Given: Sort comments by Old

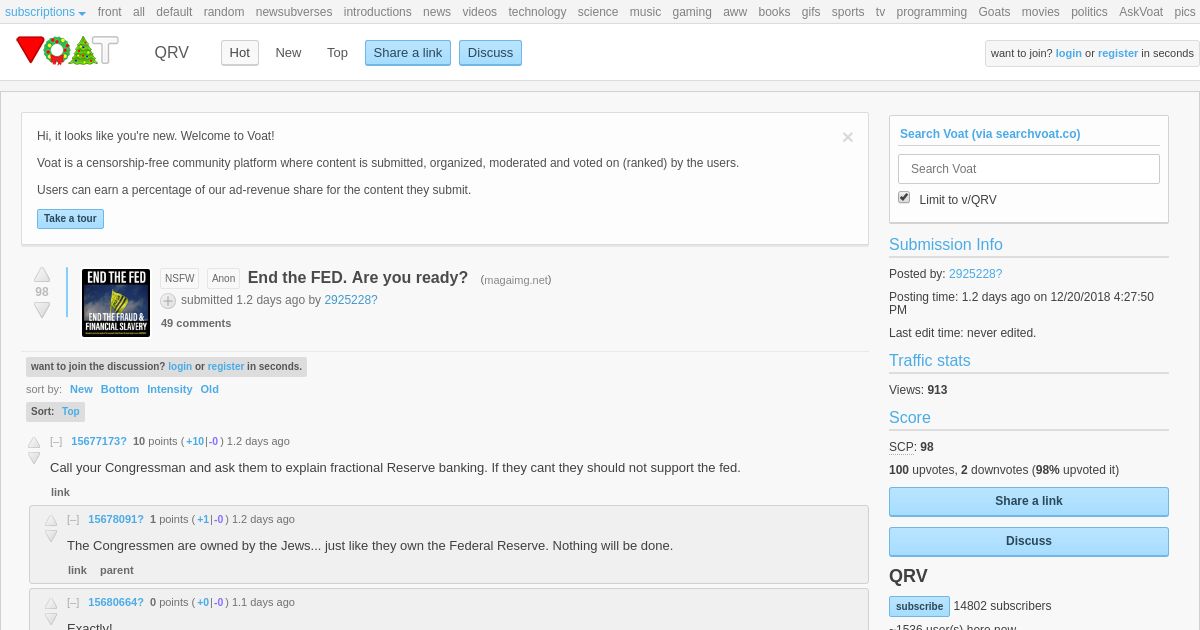Looking at the screenshot, I should pos(210,389).
